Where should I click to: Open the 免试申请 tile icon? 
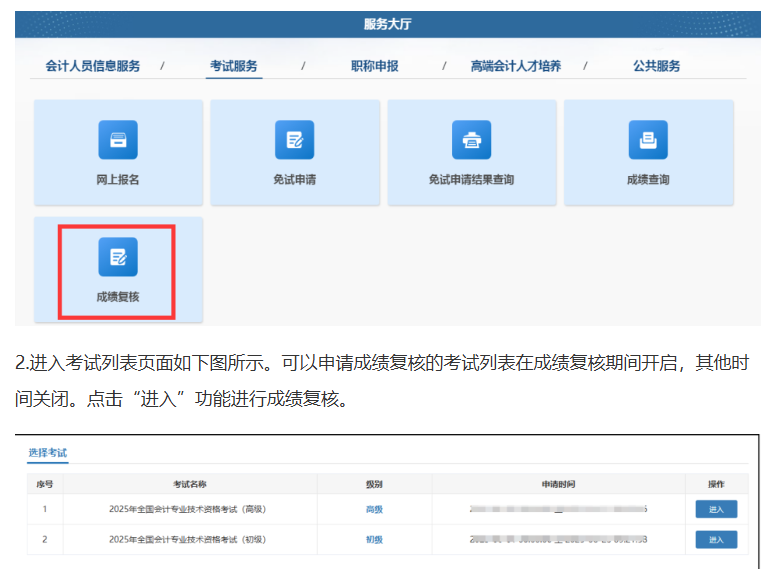[x=294, y=140]
